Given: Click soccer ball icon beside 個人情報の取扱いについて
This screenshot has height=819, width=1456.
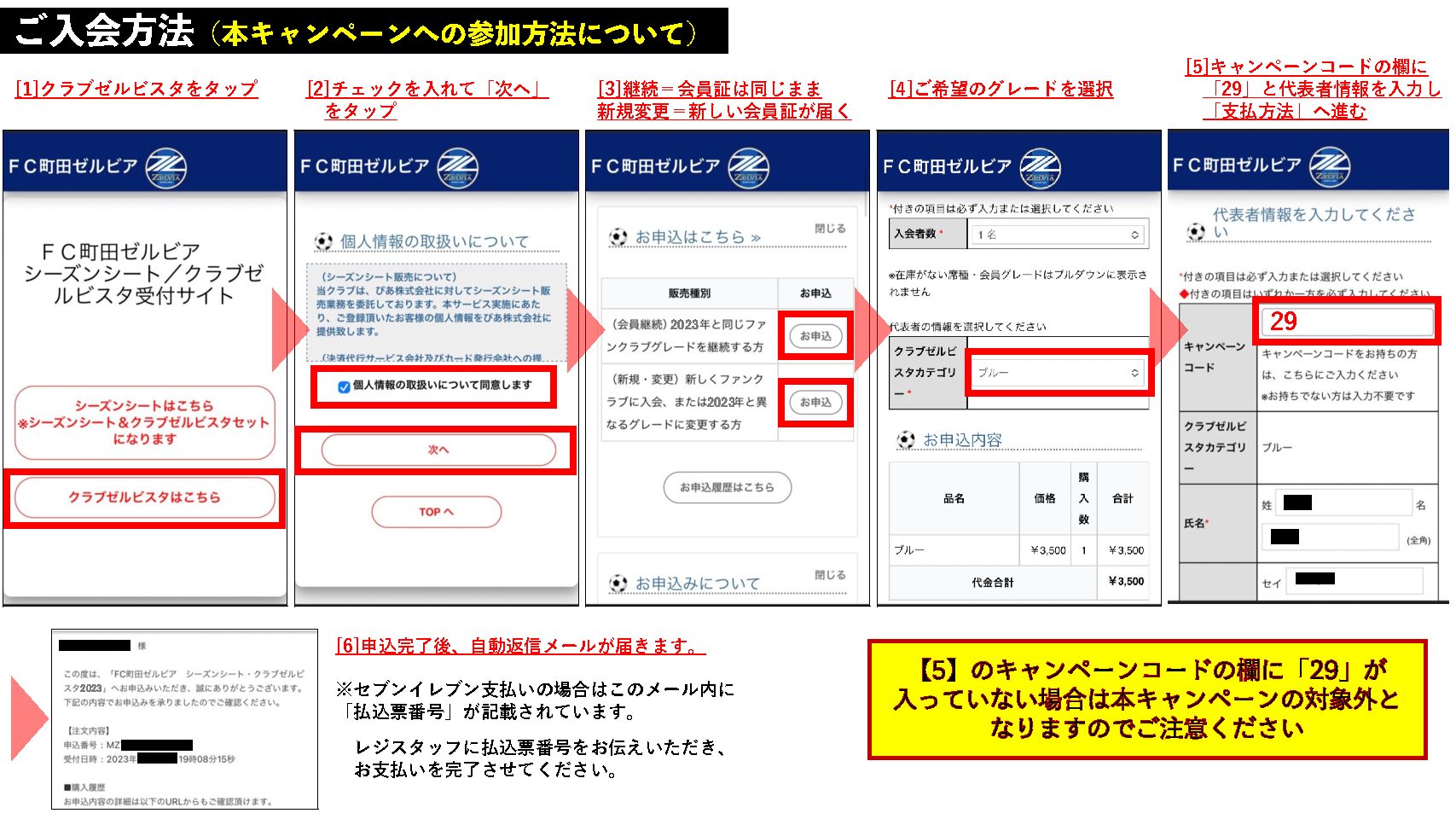Looking at the screenshot, I should [323, 242].
